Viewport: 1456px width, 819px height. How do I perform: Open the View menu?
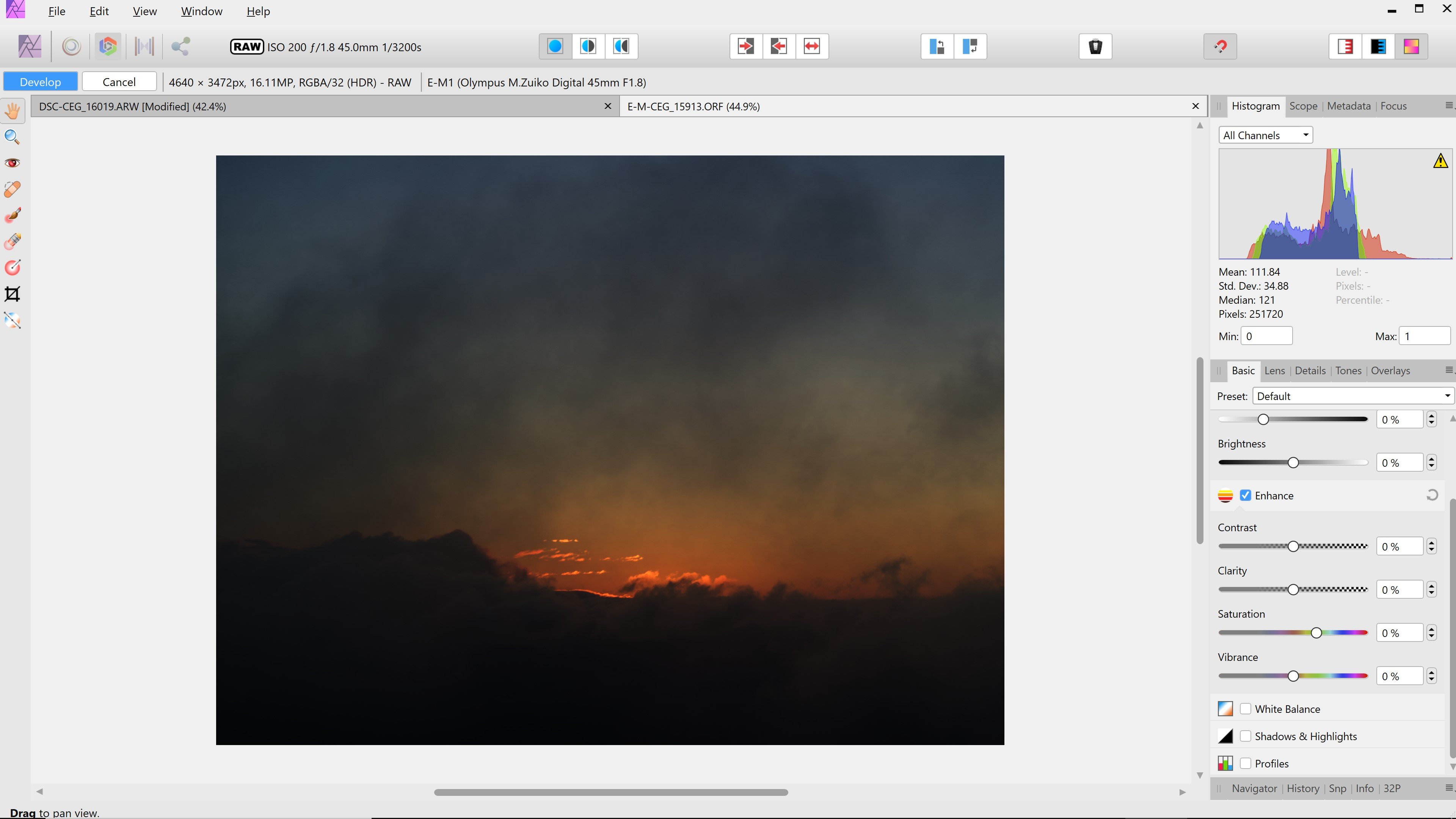tap(145, 11)
